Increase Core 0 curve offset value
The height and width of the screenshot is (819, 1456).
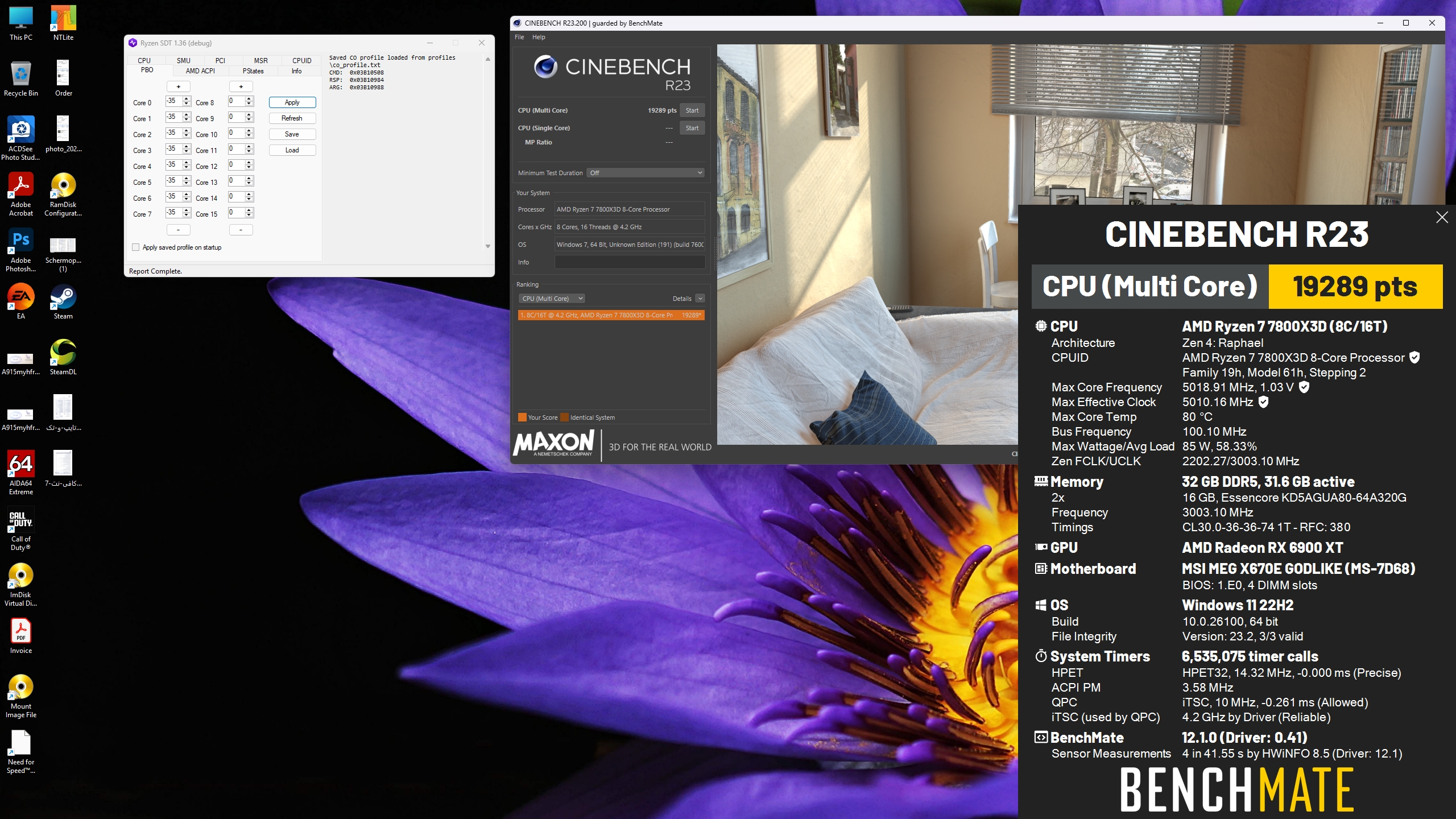pos(187,99)
